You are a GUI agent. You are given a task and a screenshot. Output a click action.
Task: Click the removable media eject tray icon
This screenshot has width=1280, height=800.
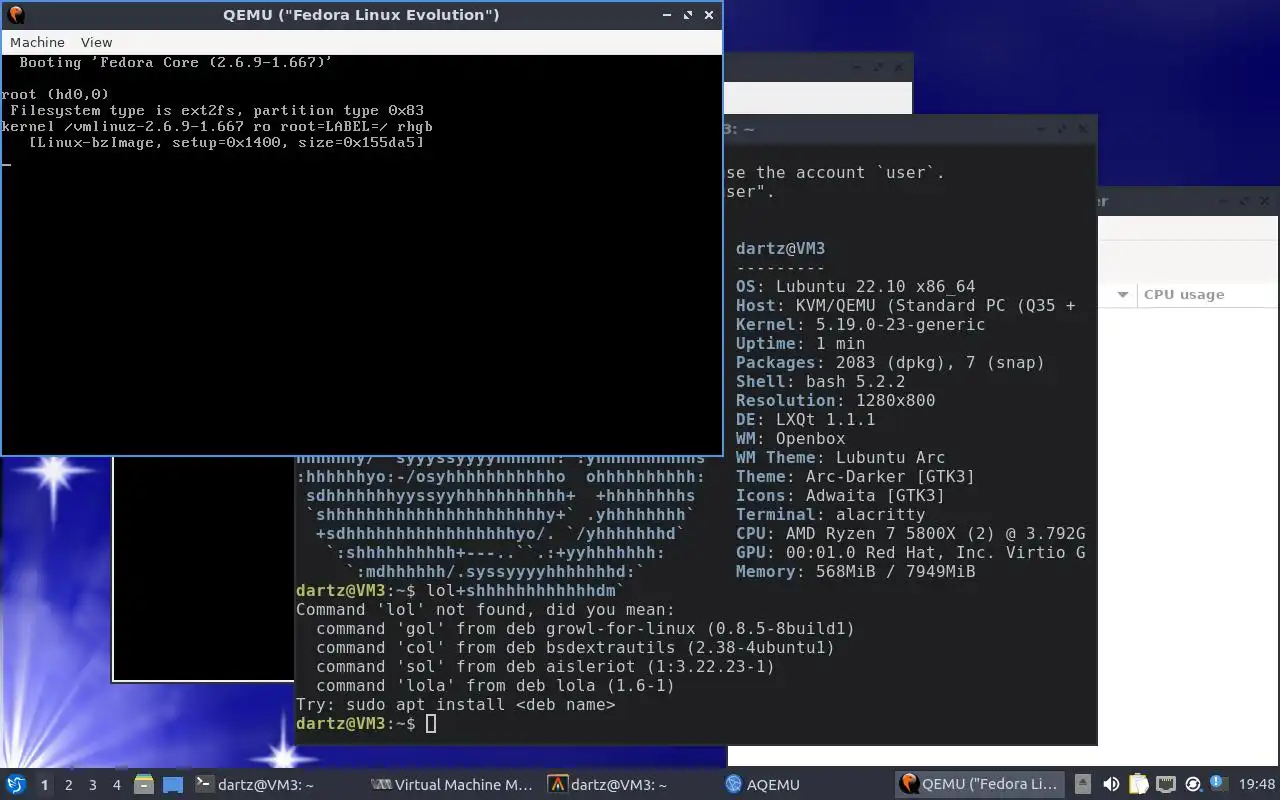click(1083, 785)
